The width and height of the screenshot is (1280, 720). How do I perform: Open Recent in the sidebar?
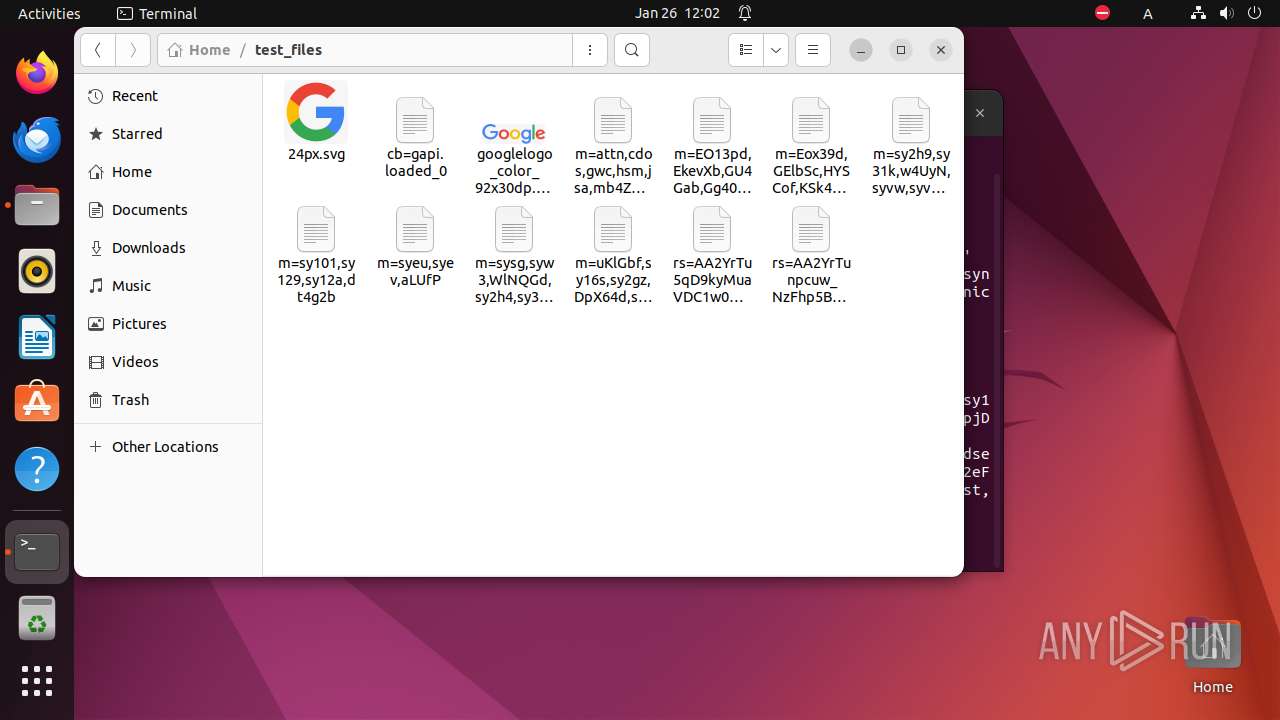point(168,96)
